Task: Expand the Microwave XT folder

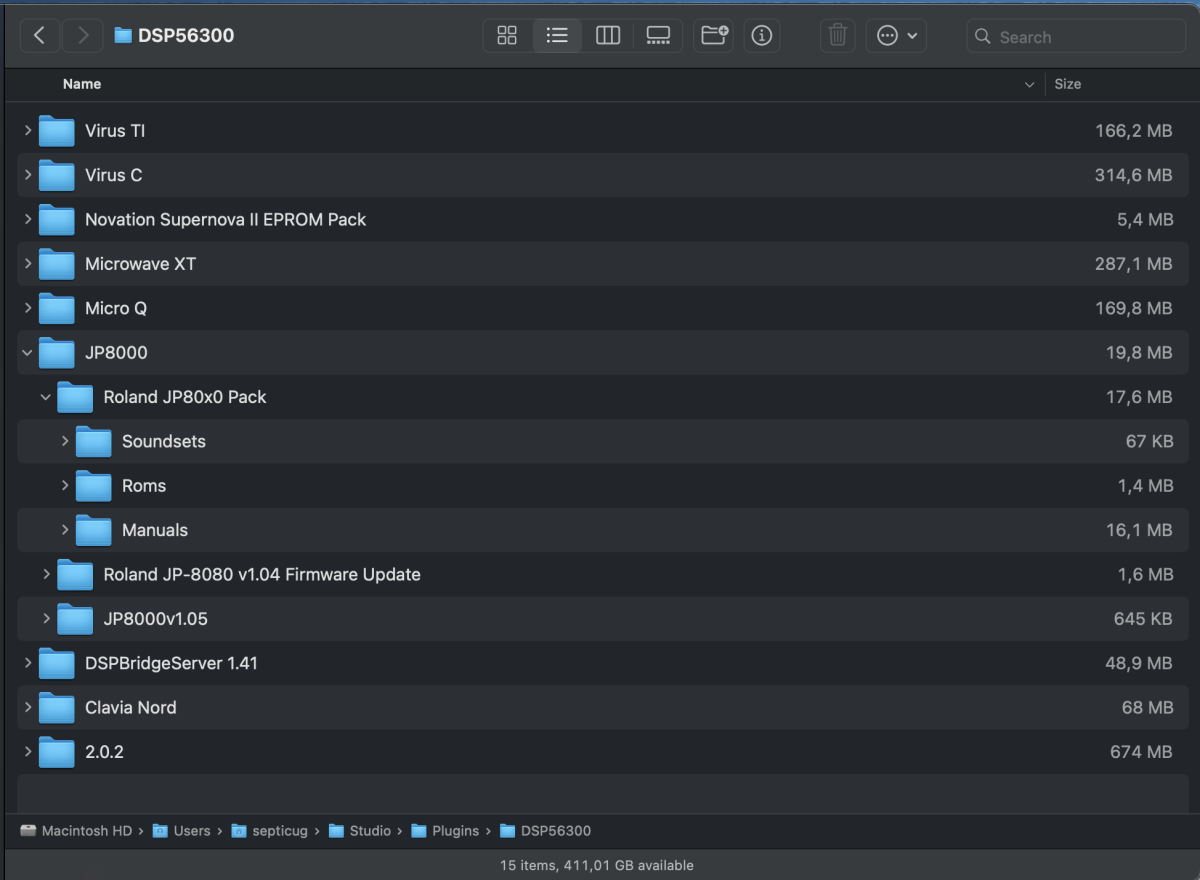Action: (28, 264)
